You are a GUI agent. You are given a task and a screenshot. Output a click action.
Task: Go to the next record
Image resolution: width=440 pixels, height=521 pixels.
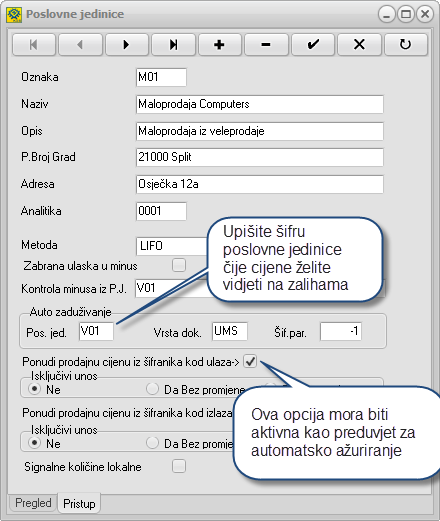(x=127, y=44)
